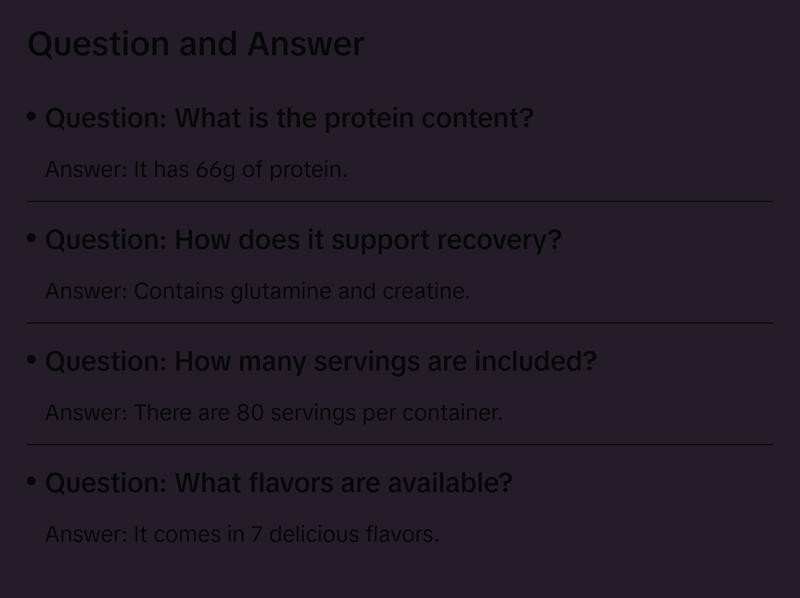Viewport: 800px width, 598px height.
Task: Select the recovery support question
Action: click(x=303, y=240)
